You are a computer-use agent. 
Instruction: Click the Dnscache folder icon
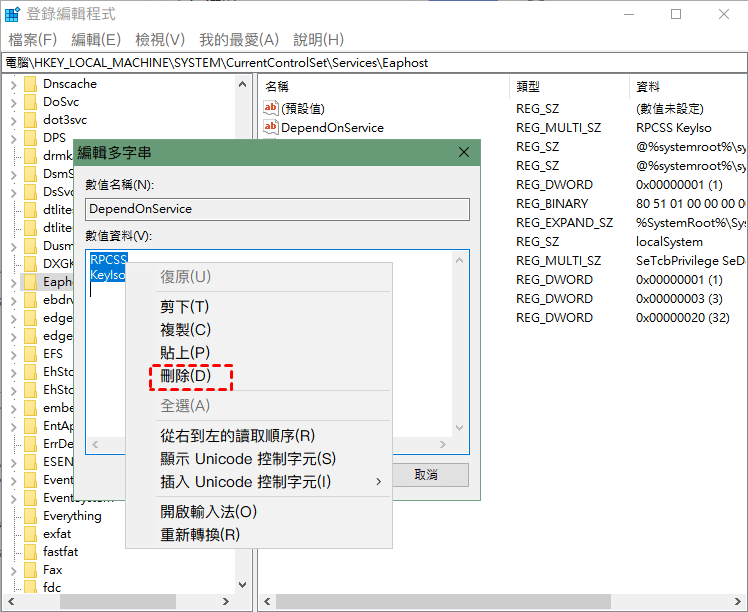(x=30, y=84)
